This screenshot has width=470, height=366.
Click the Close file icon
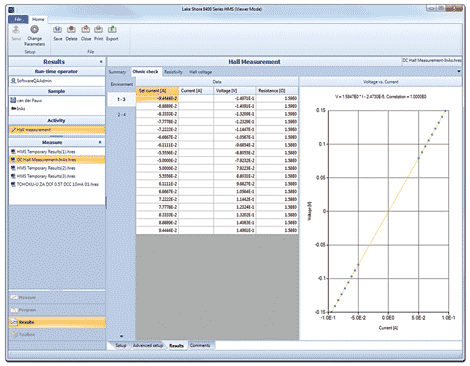(86, 30)
